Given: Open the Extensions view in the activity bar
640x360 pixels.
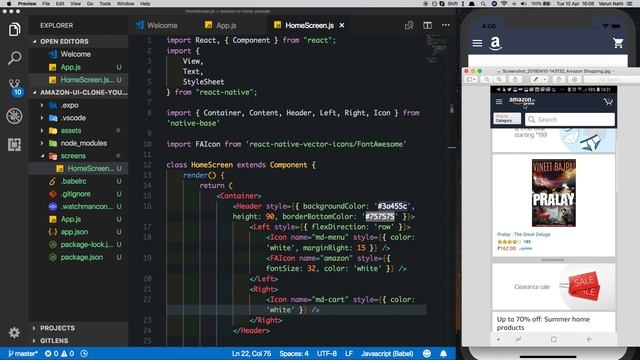Looking at the screenshot, I should pyautogui.click(x=14, y=144).
